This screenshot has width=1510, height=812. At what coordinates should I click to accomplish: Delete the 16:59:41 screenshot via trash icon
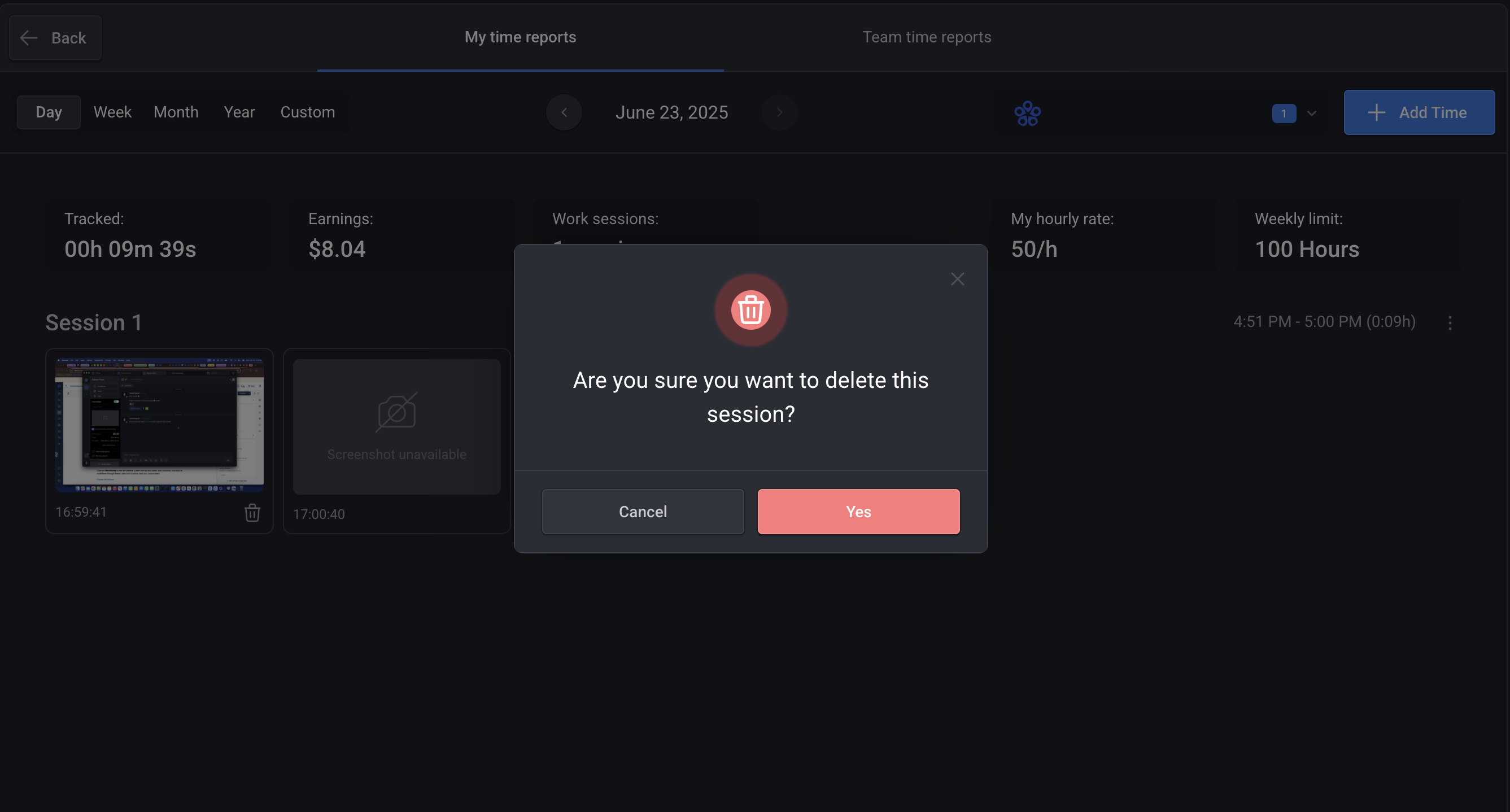[x=252, y=513]
